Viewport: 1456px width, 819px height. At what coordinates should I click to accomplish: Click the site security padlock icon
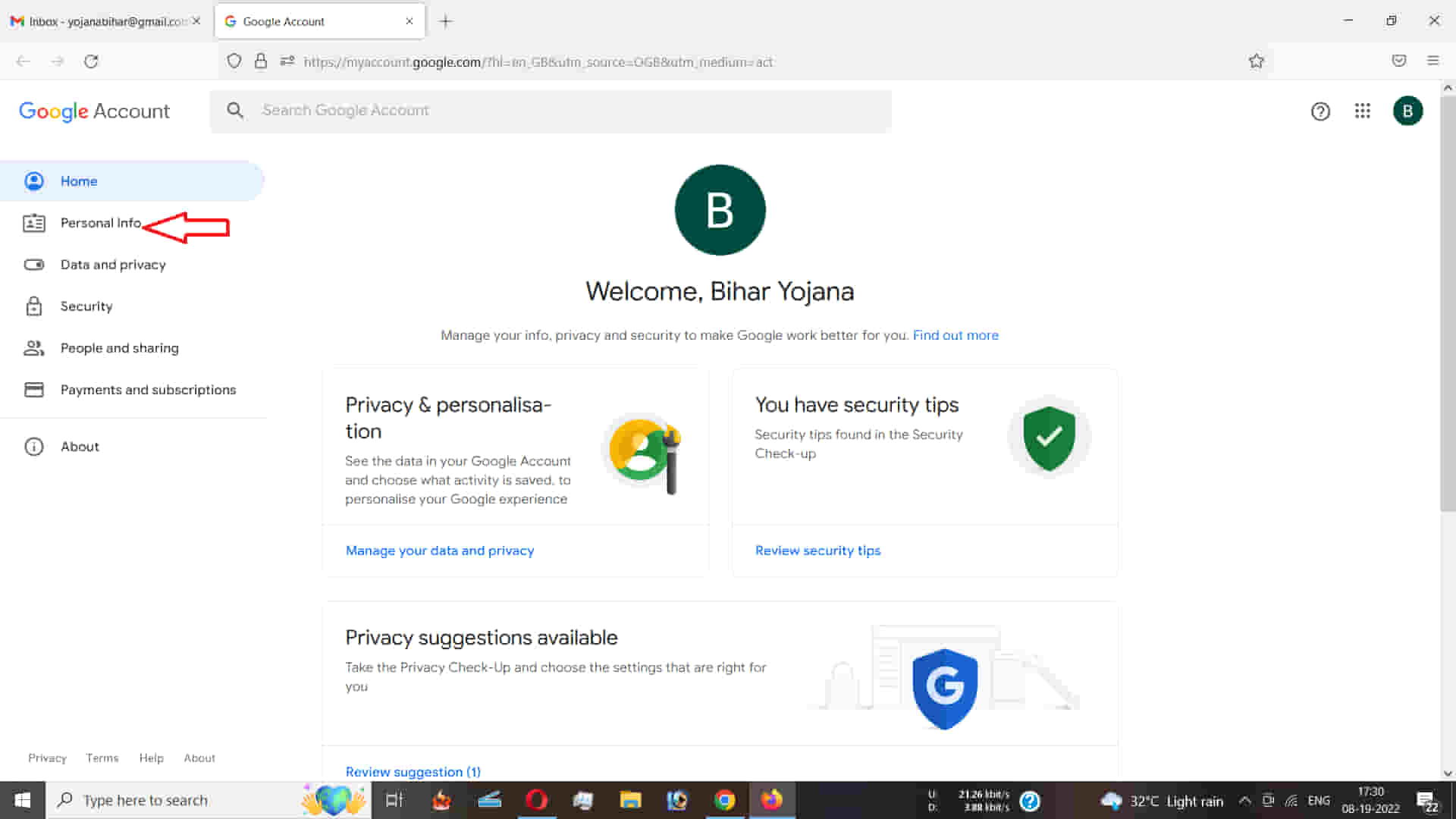(x=261, y=61)
